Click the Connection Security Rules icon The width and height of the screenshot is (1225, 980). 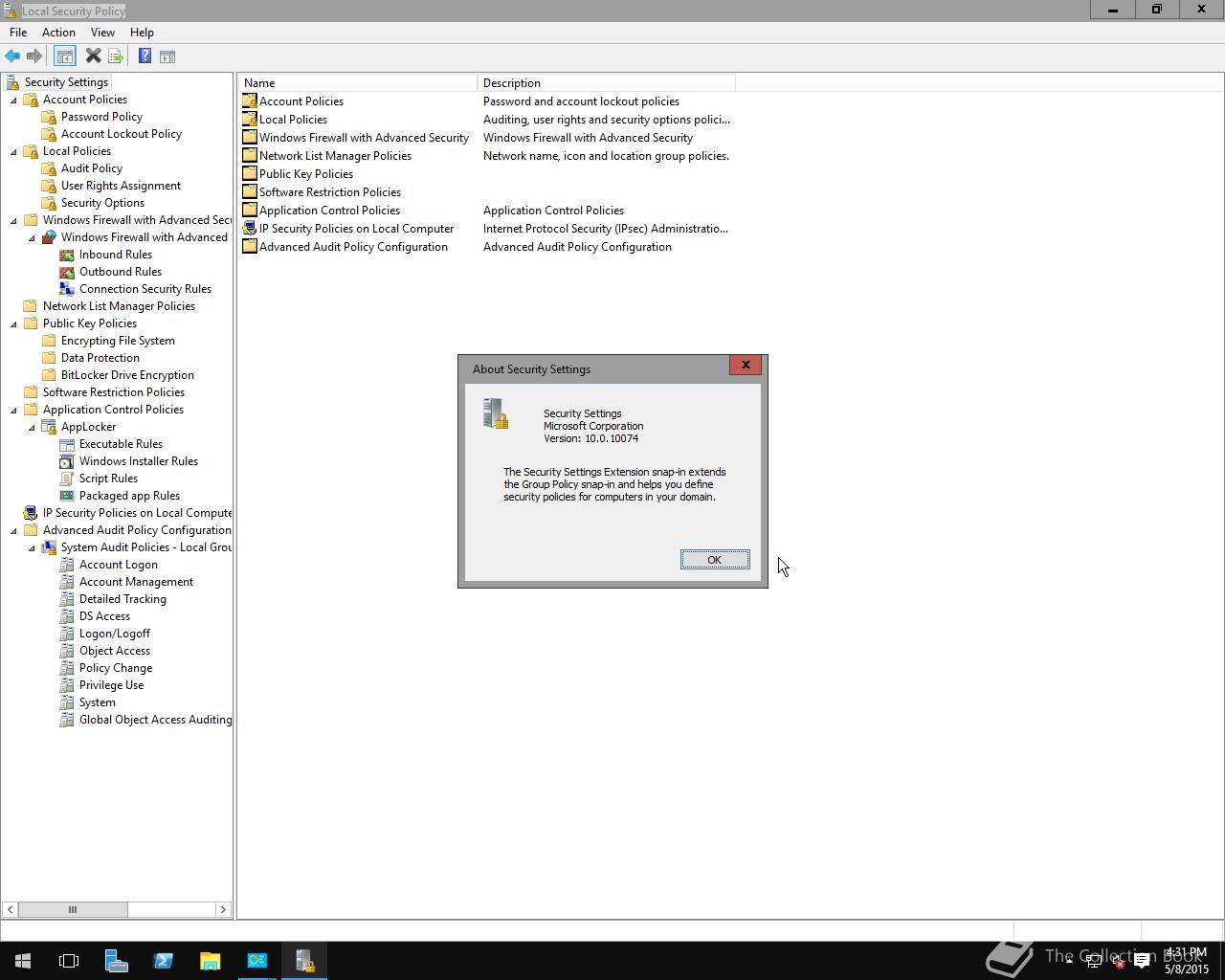[x=67, y=289]
